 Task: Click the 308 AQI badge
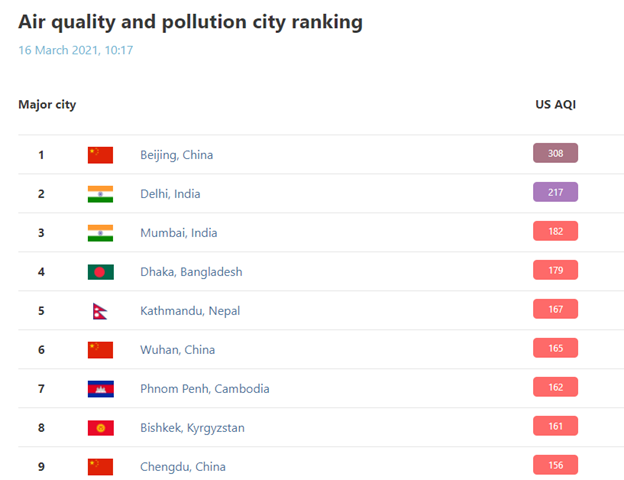[x=556, y=153]
